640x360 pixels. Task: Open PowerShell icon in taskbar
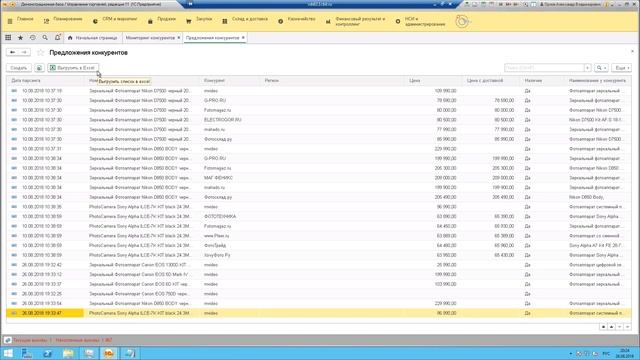[47, 353]
